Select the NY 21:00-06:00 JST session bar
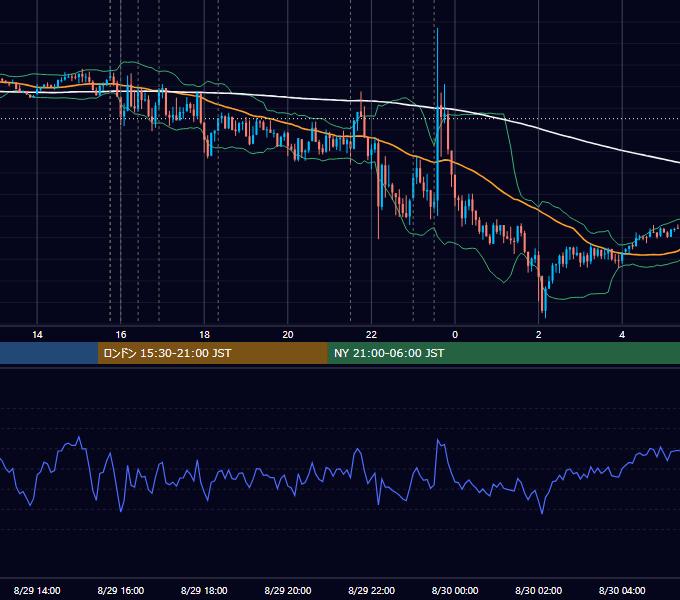Viewport: 680px width, 600px height. pyautogui.click(x=503, y=353)
